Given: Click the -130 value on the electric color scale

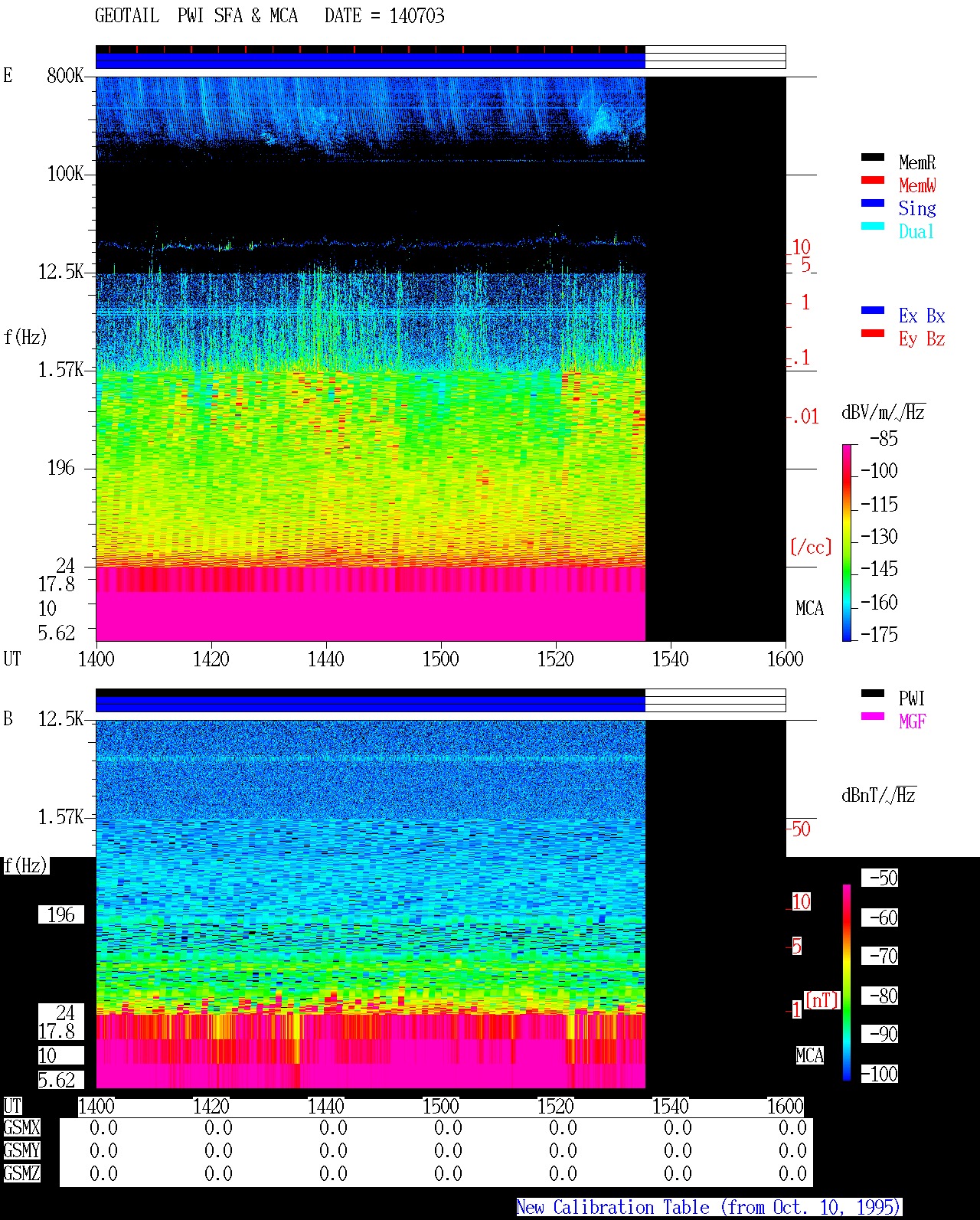Looking at the screenshot, I should 879,536.
